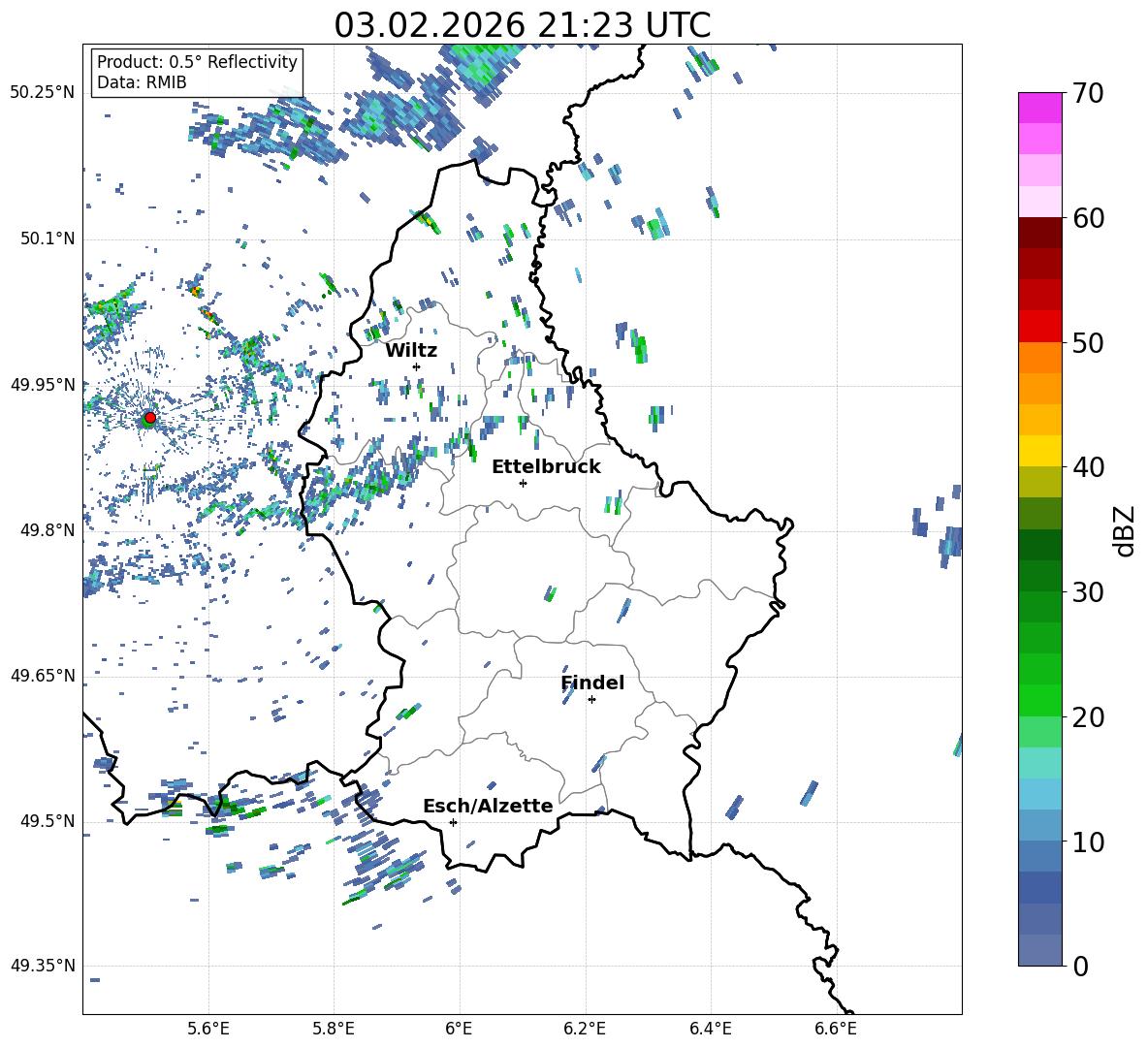Click the 49.95°N latitude label
Image resolution: width=1148 pixels, height=1048 pixels.
(43, 384)
